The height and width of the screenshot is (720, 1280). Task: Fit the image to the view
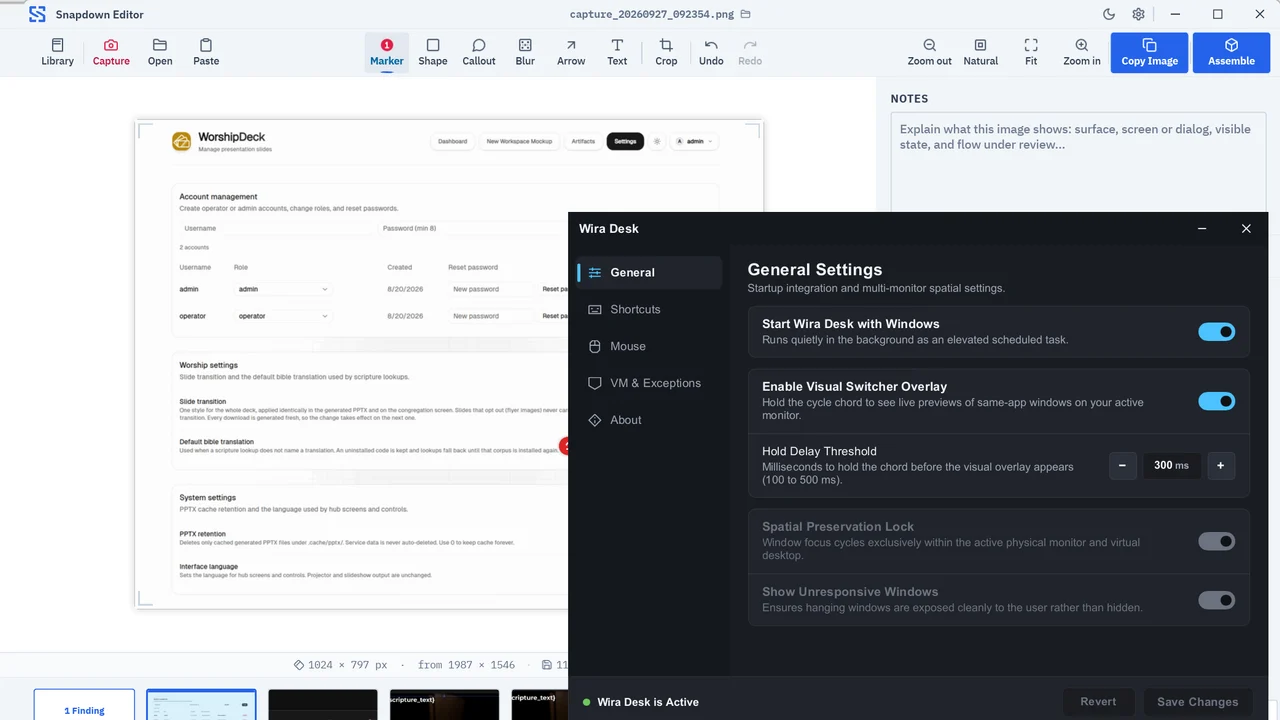coord(1031,52)
